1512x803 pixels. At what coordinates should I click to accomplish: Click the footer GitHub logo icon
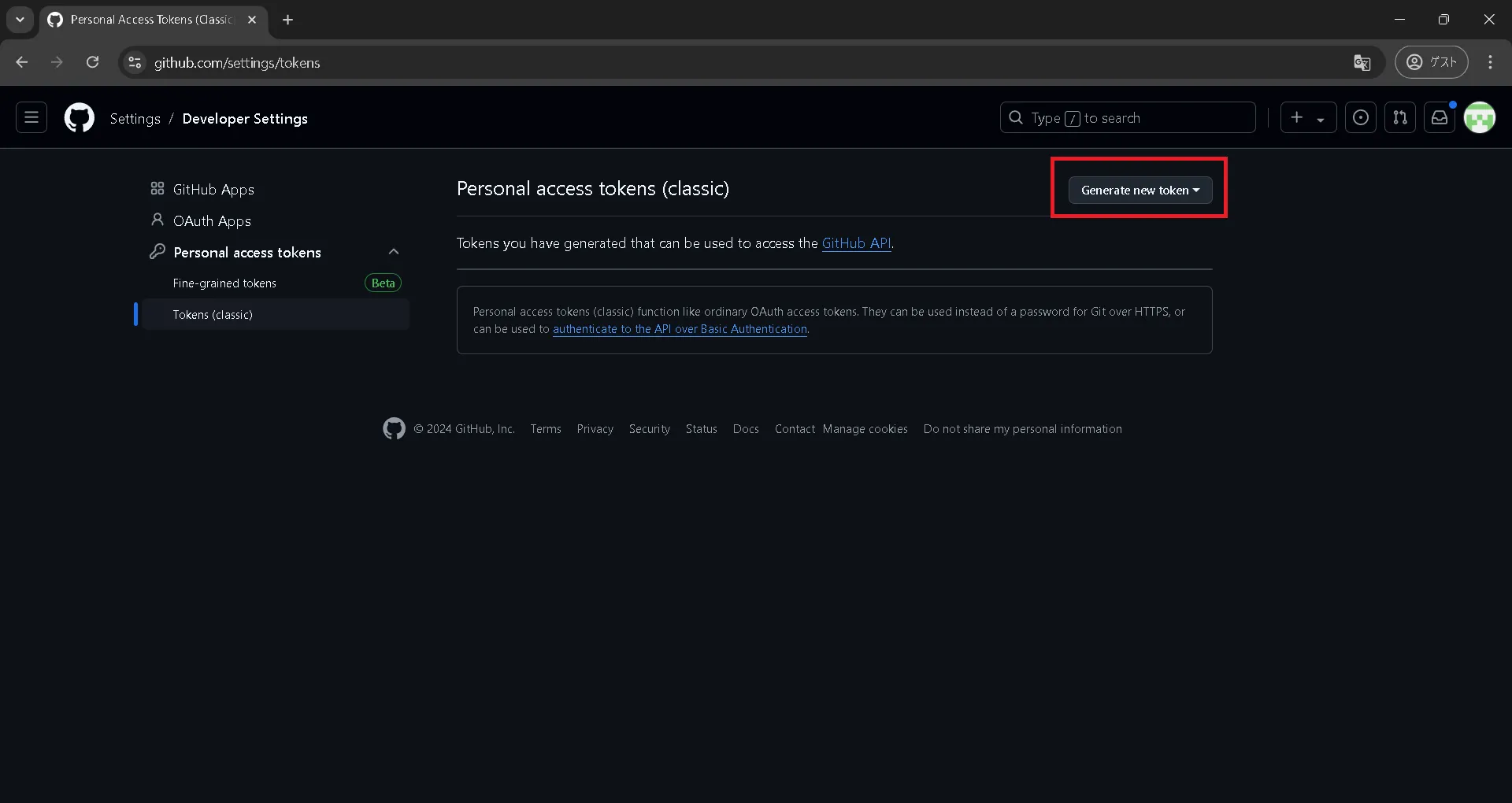[394, 428]
